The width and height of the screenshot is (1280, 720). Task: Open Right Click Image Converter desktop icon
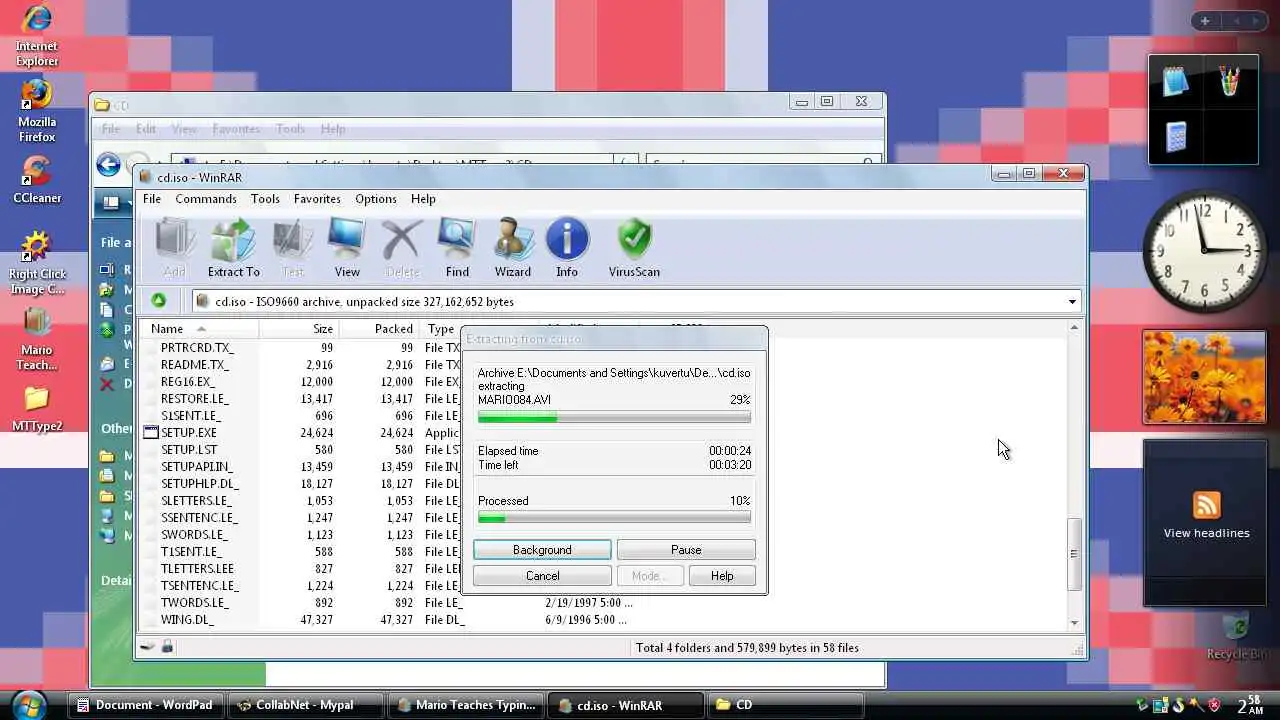pos(36,263)
